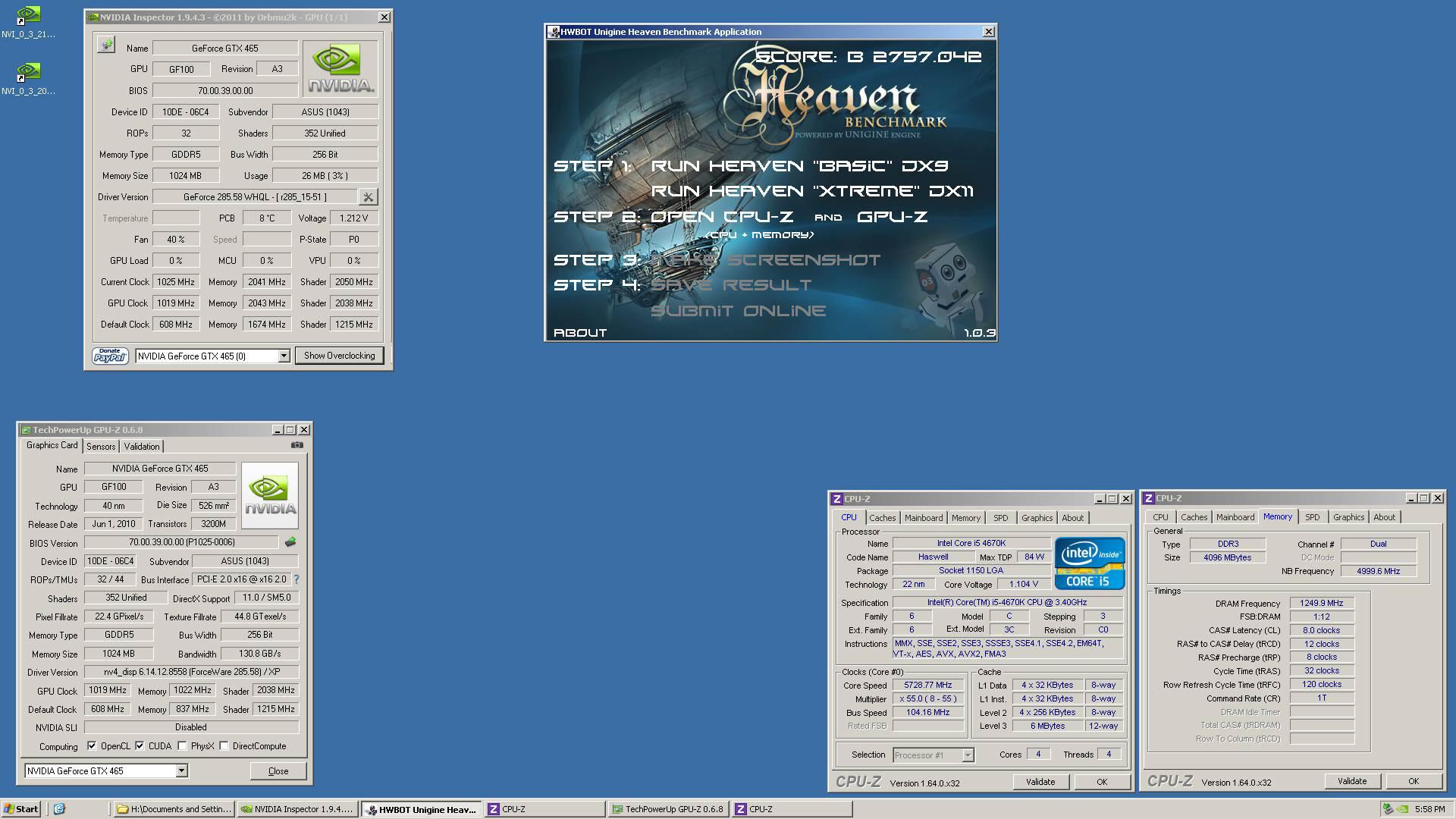Toggle the CUDA checkbox in GPU-Z
The width and height of the screenshot is (1456, 819).
coord(140,746)
